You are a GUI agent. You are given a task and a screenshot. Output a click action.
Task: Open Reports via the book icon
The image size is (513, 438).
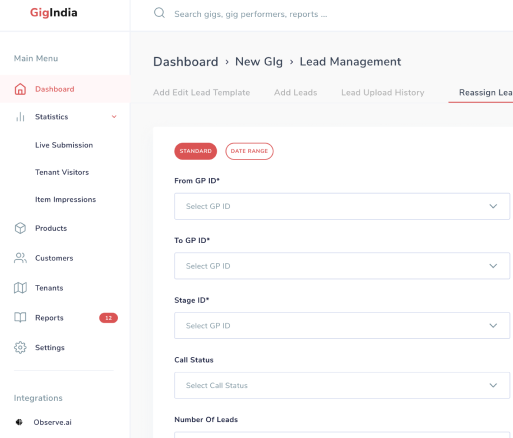tap(20, 317)
